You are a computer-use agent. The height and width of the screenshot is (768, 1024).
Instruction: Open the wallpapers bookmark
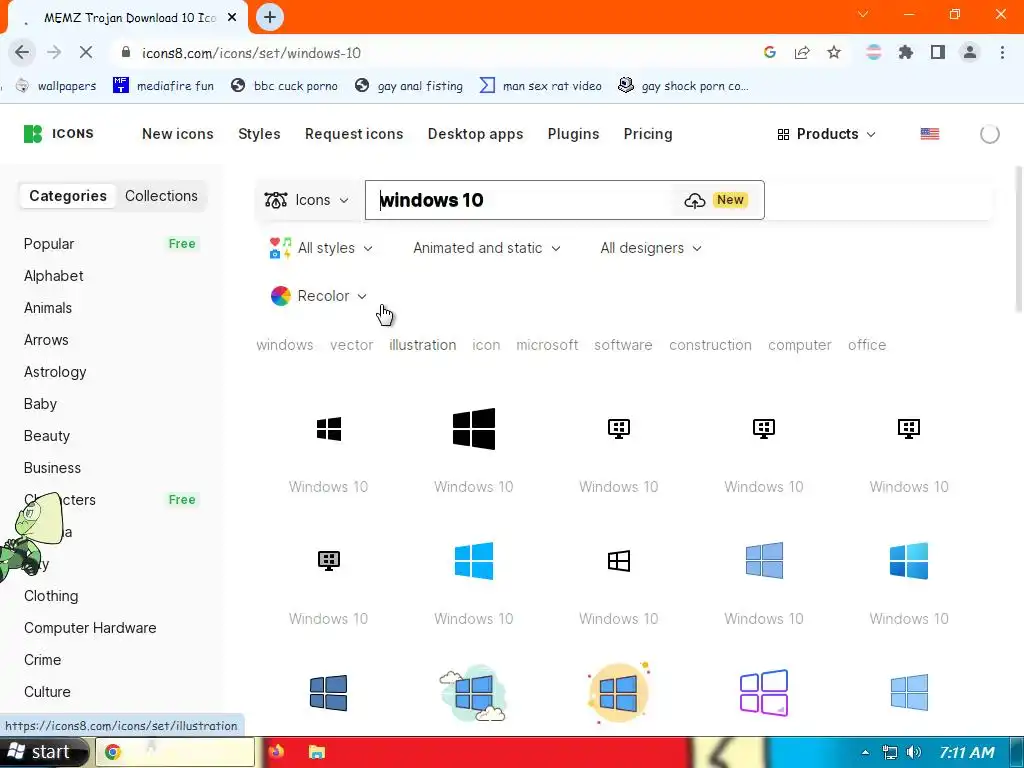pos(56,86)
